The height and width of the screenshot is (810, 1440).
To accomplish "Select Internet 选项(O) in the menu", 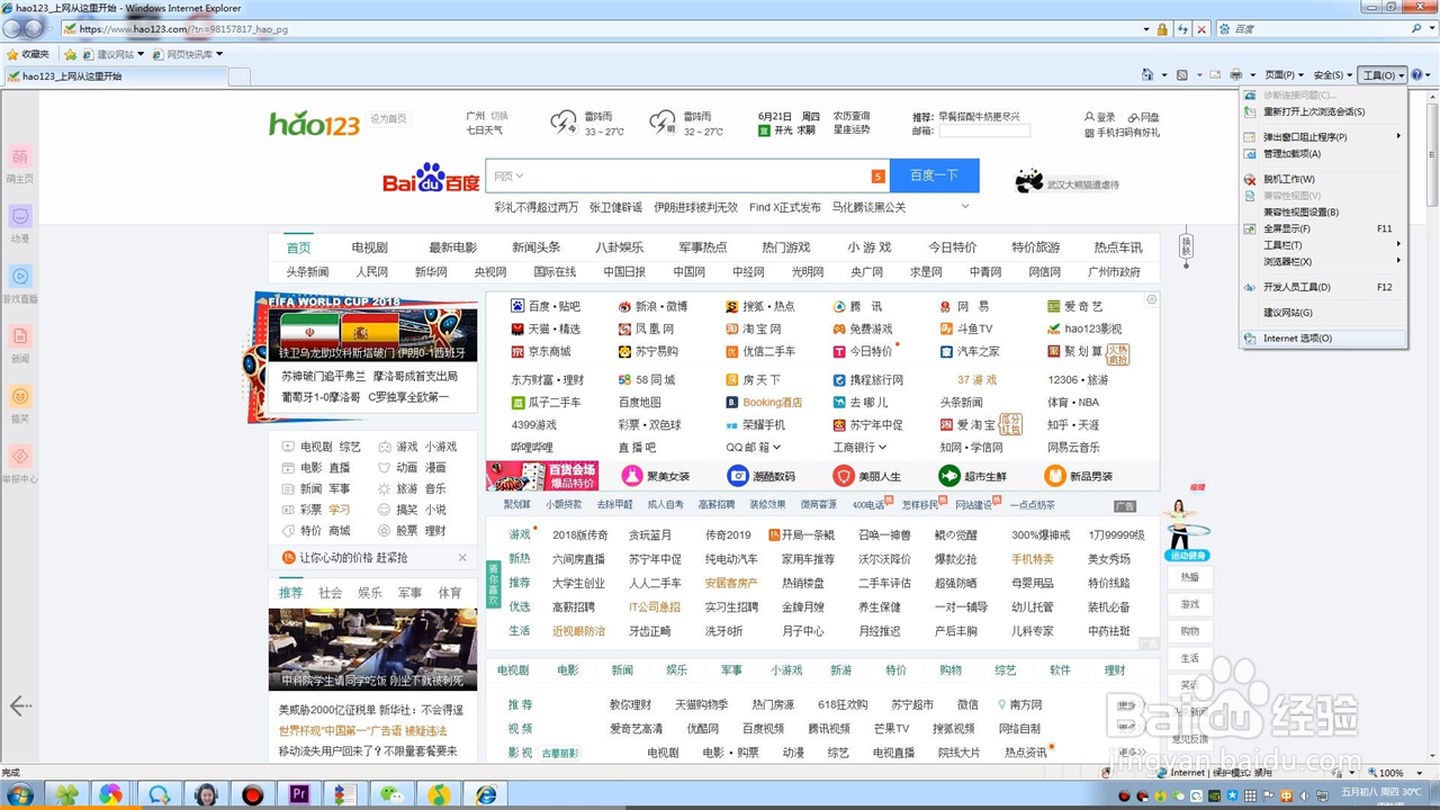I will point(1323,339).
